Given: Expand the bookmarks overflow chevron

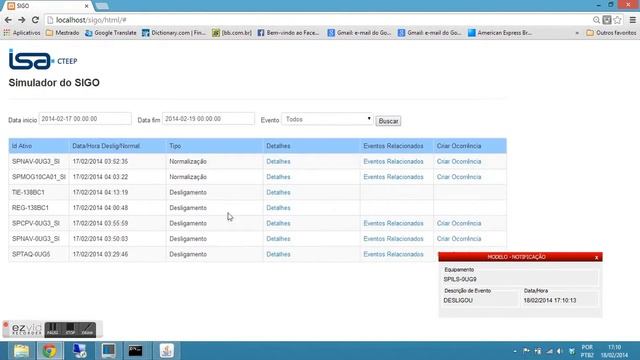Looking at the screenshot, I should point(577,33).
